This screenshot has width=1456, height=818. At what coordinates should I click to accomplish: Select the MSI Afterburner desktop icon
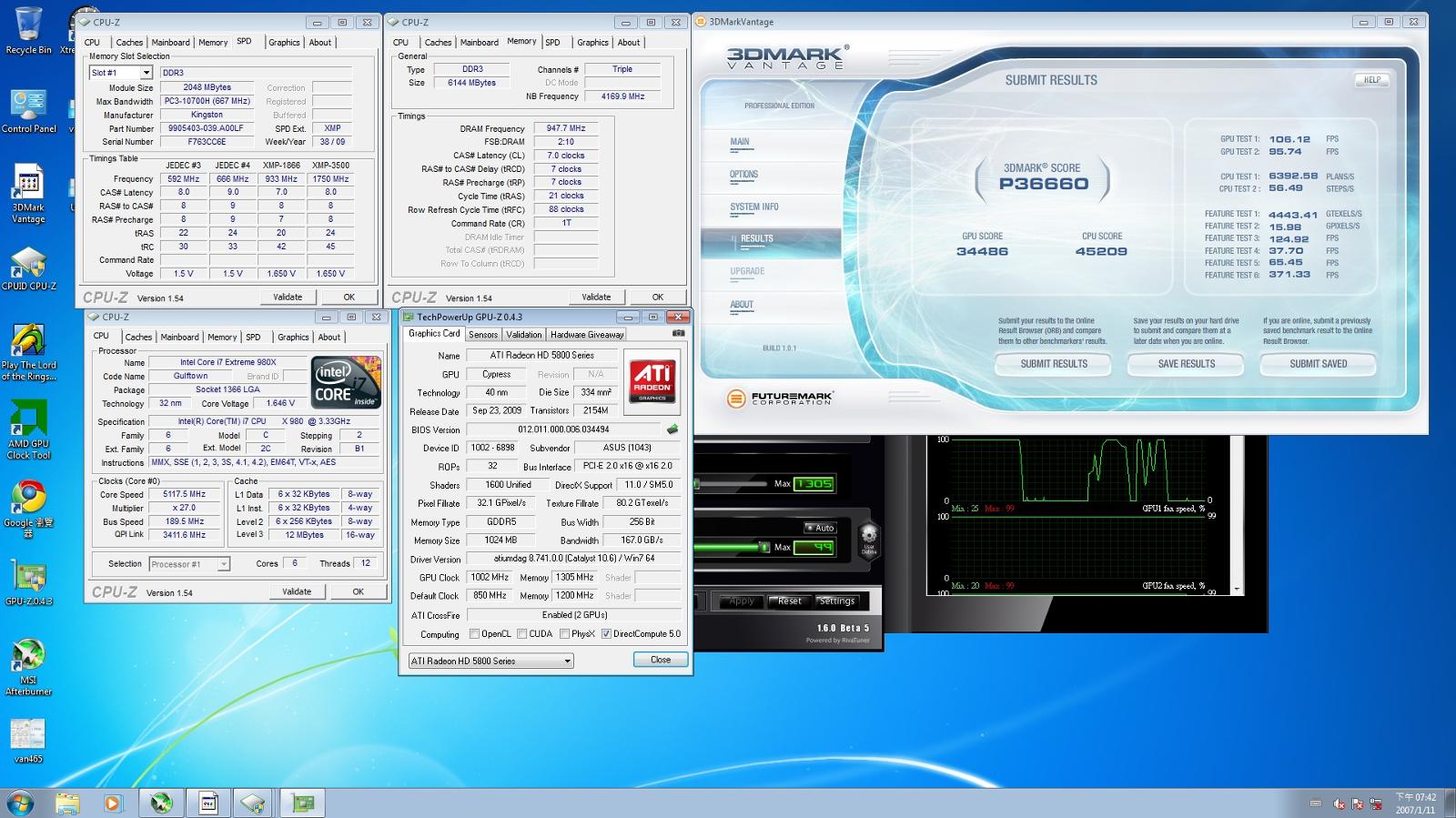tap(28, 667)
